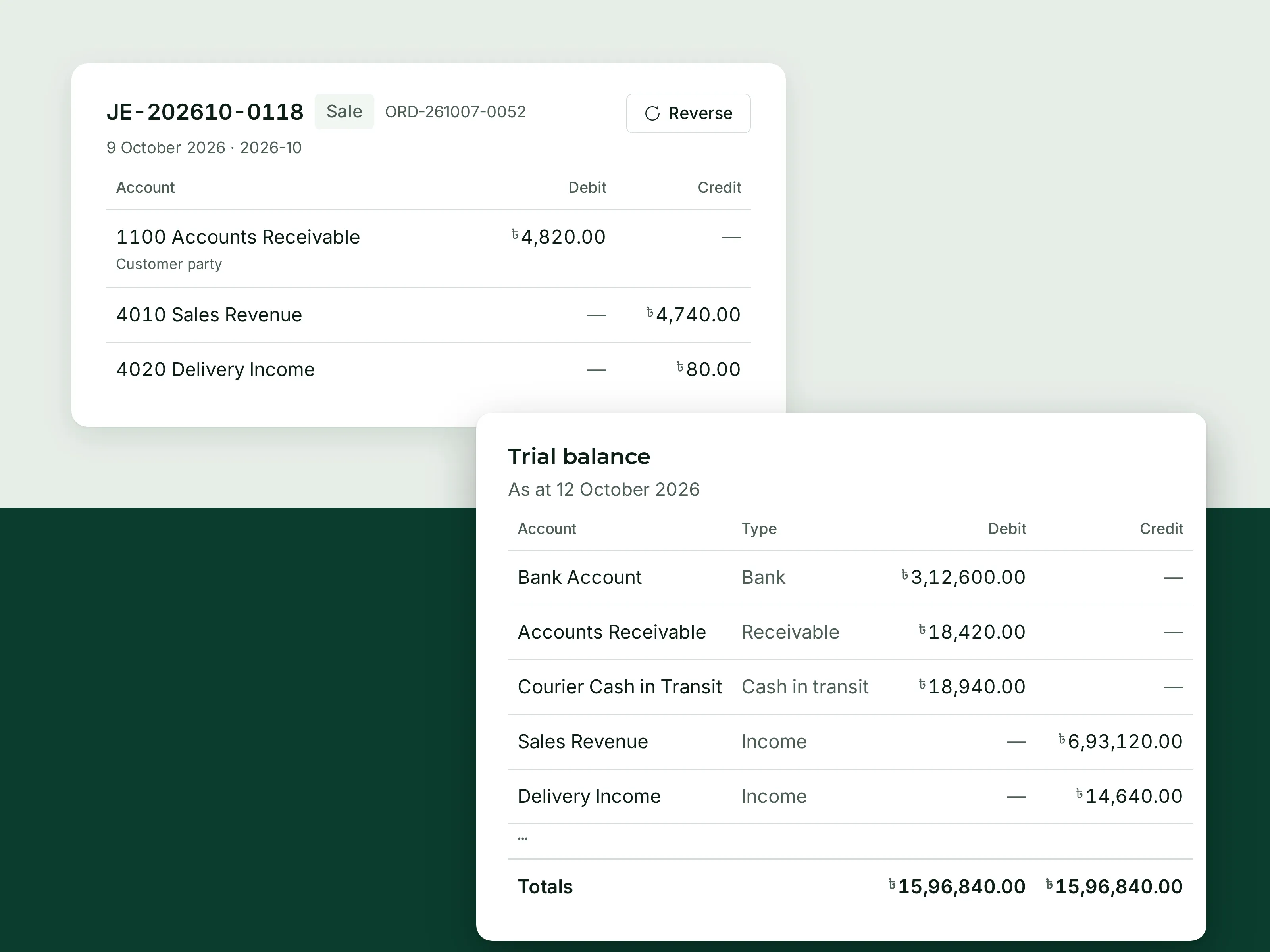Select Courier Cash in Transit row
Viewport: 1270px width, 952px height.
pos(850,687)
